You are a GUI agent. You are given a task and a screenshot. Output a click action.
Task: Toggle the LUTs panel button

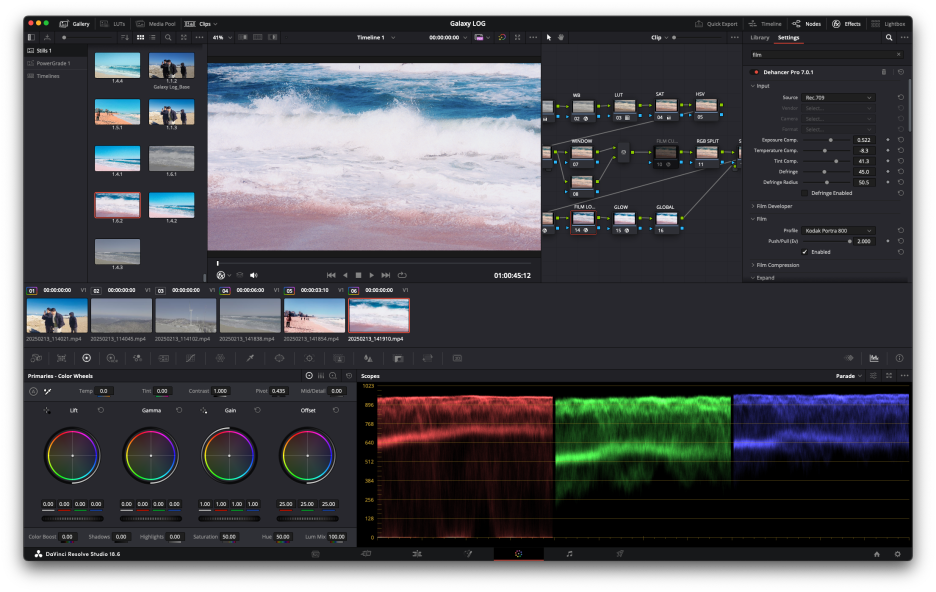coord(113,24)
